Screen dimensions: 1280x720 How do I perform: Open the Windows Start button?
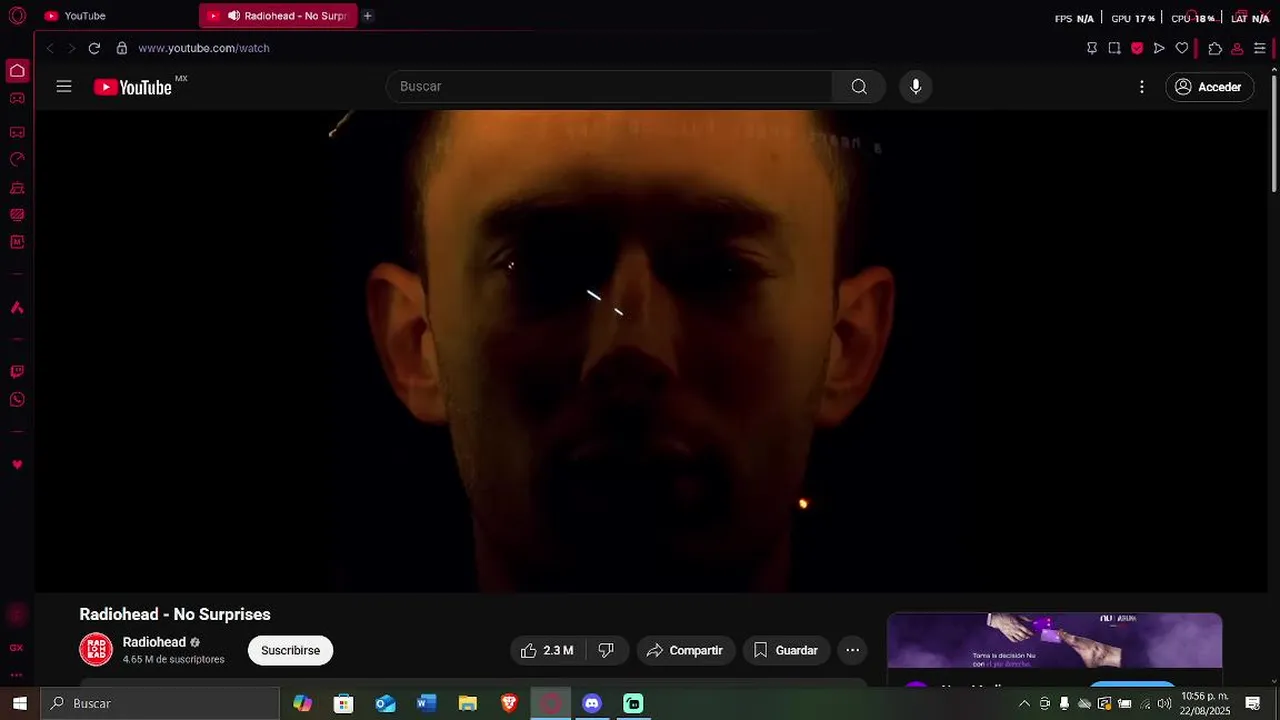click(19, 703)
